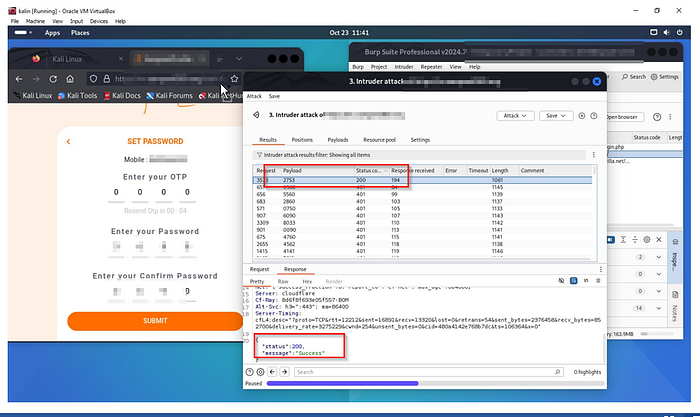The width and height of the screenshot is (700, 417).
Task: Click the attack progress bar
Action: coord(435,384)
